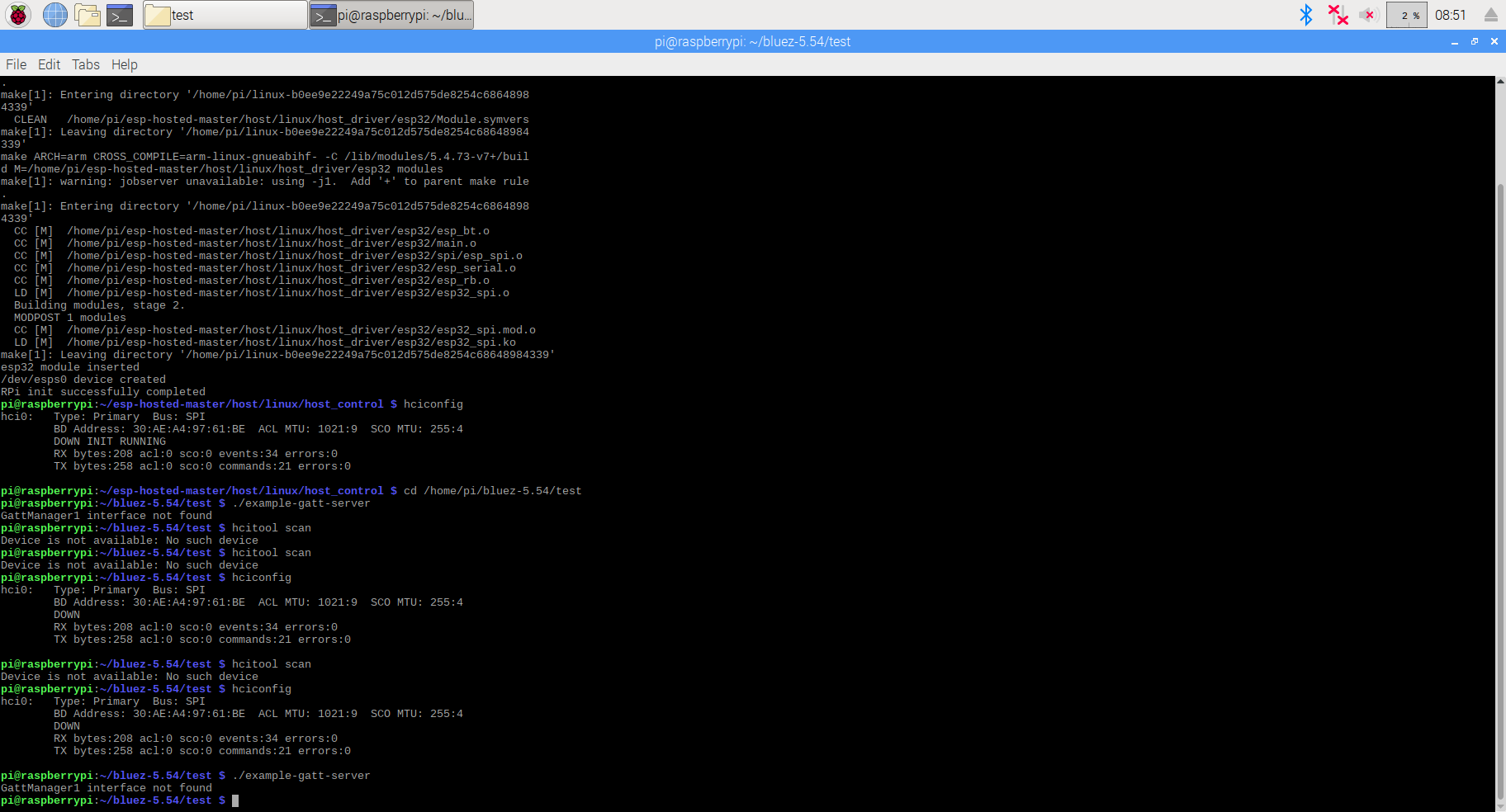1506x812 pixels.
Task: Open the Tabs menu
Action: coord(86,64)
